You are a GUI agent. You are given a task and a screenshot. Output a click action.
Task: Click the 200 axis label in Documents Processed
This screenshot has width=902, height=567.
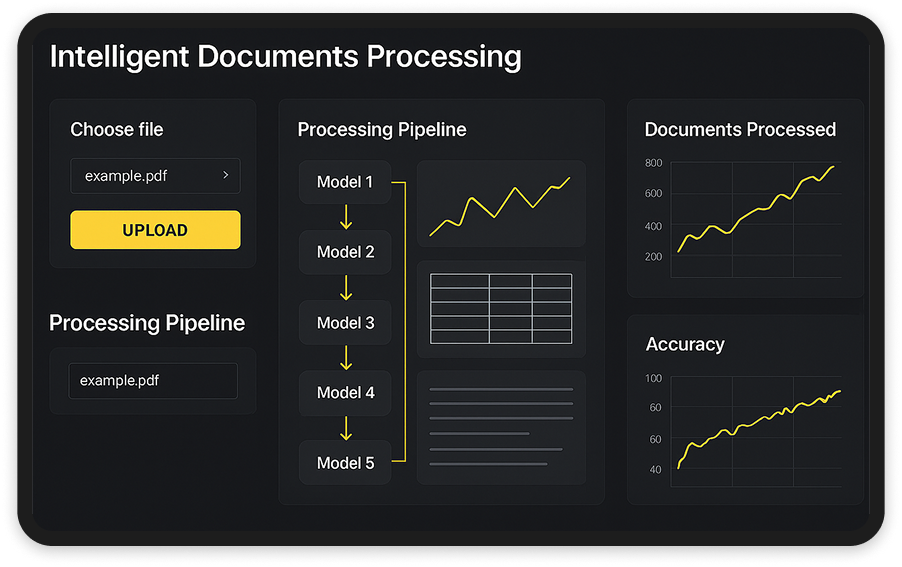[x=653, y=256]
